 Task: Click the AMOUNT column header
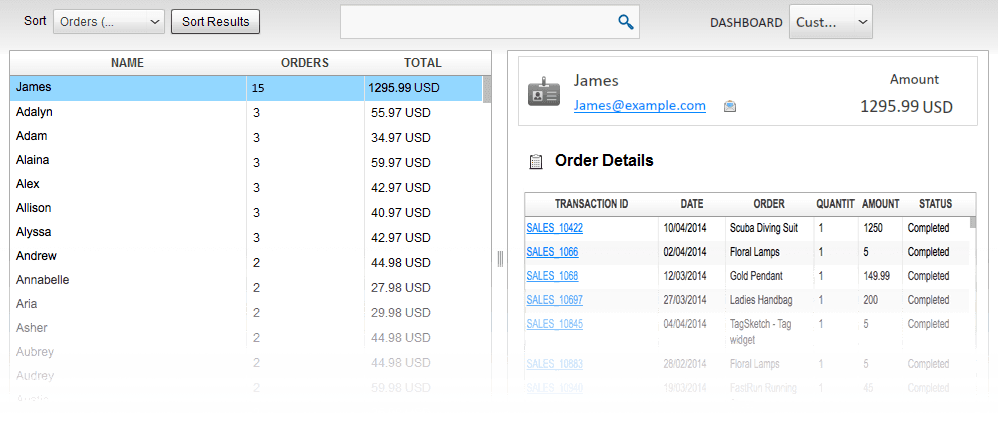click(x=880, y=204)
